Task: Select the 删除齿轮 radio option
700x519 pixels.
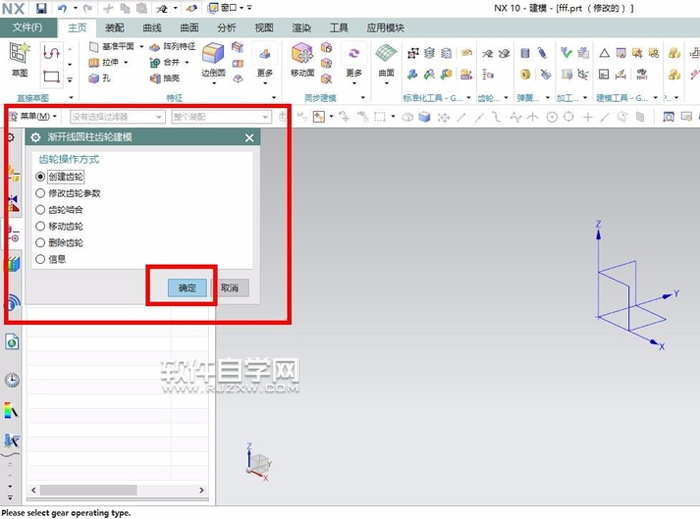Action: click(41, 243)
